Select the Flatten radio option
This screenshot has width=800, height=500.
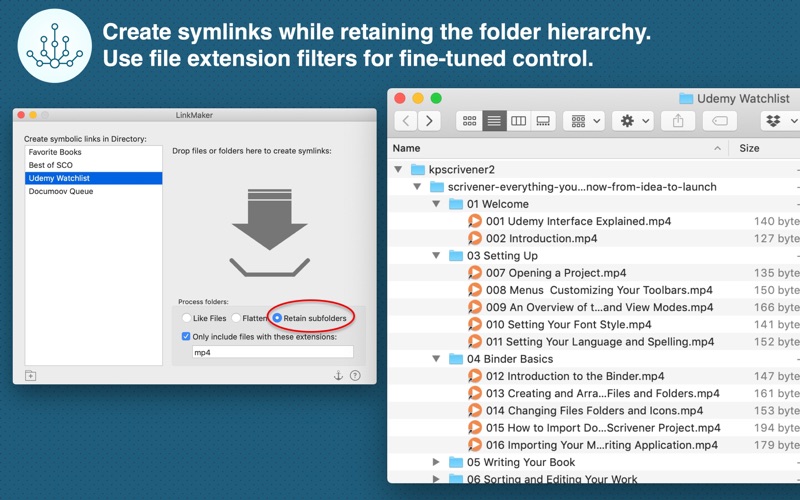pos(236,318)
